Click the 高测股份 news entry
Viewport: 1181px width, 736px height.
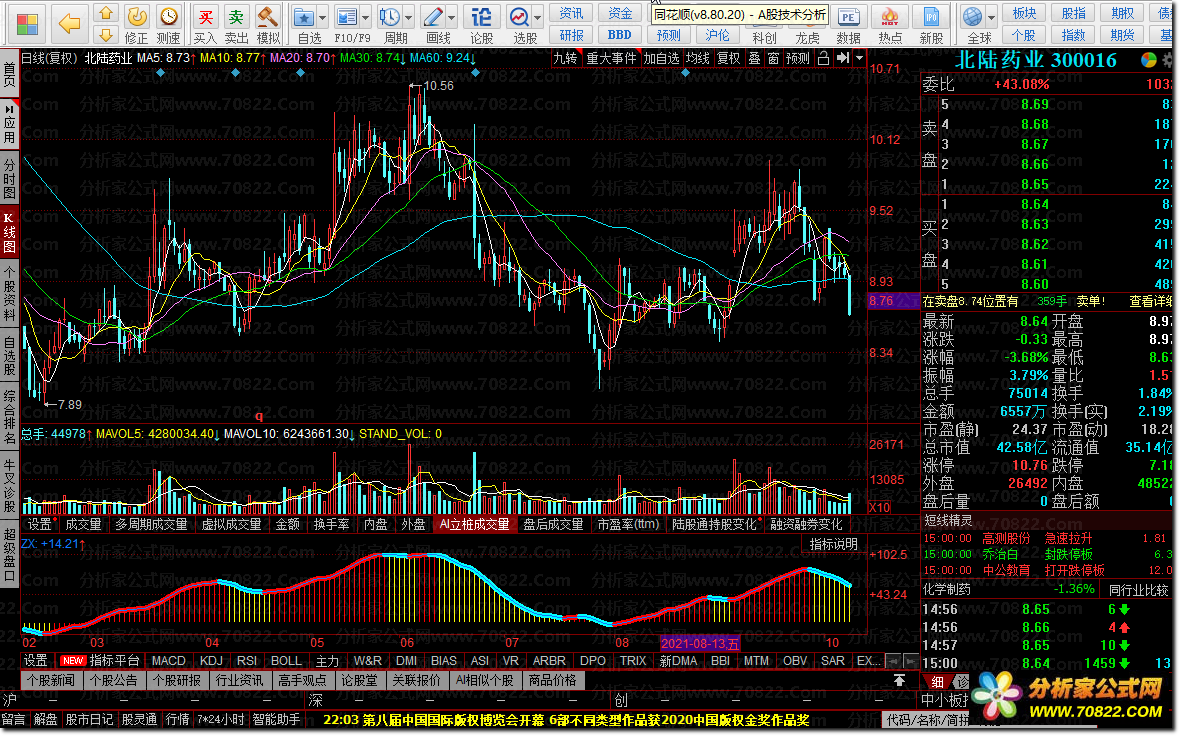(x=1006, y=539)
